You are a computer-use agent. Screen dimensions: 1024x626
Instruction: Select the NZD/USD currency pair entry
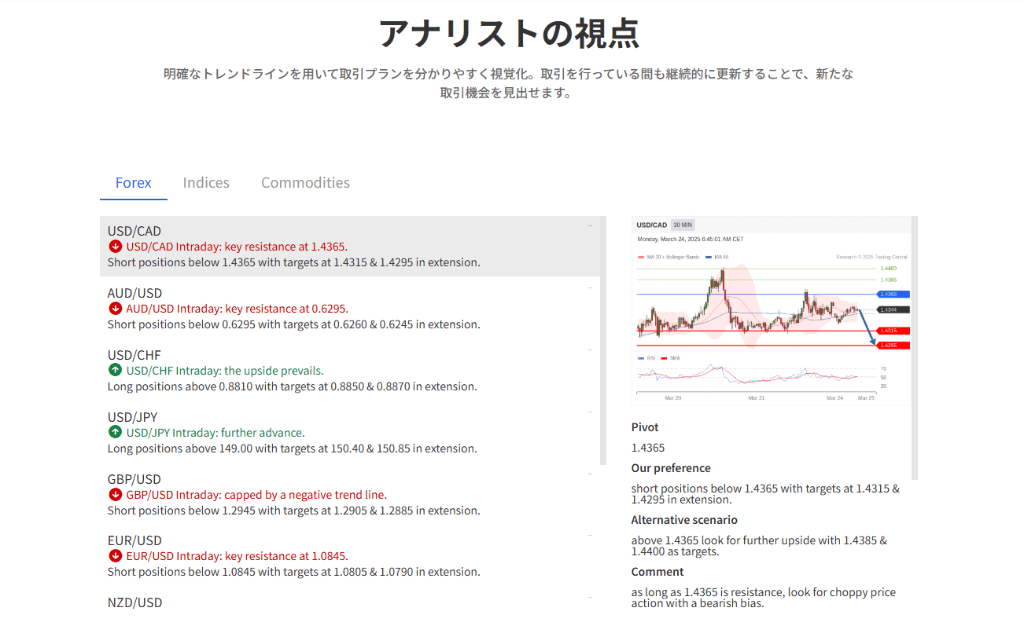point(134,603)
